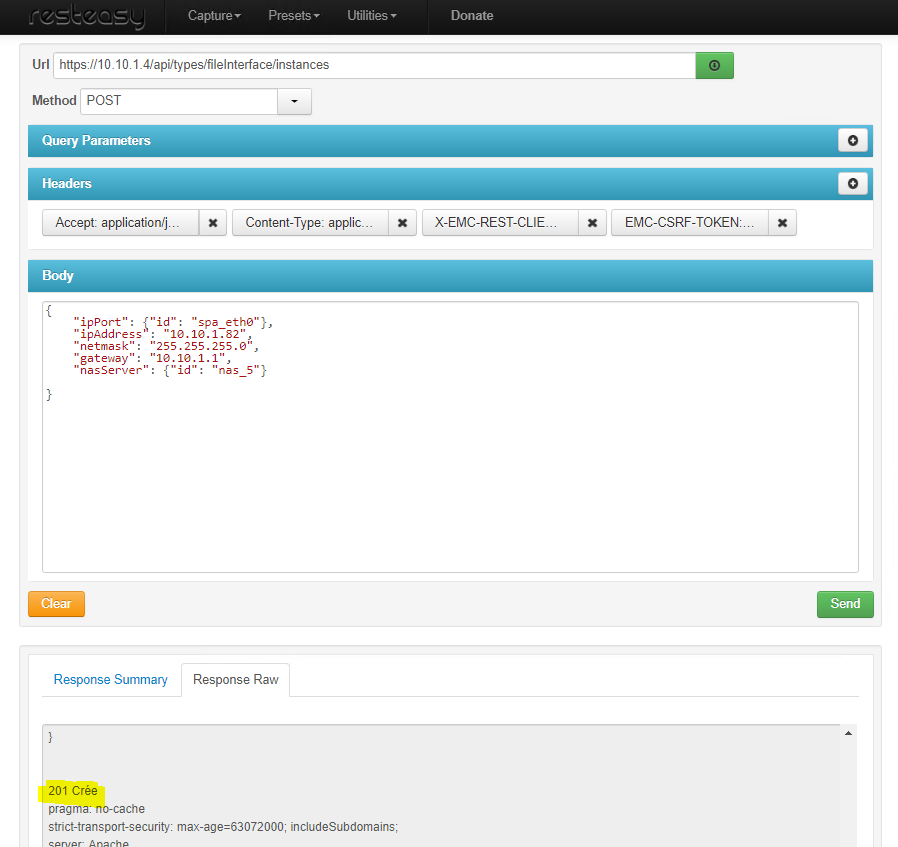
Task: Open the Method dropdown arrow
Action: (294, 101)
